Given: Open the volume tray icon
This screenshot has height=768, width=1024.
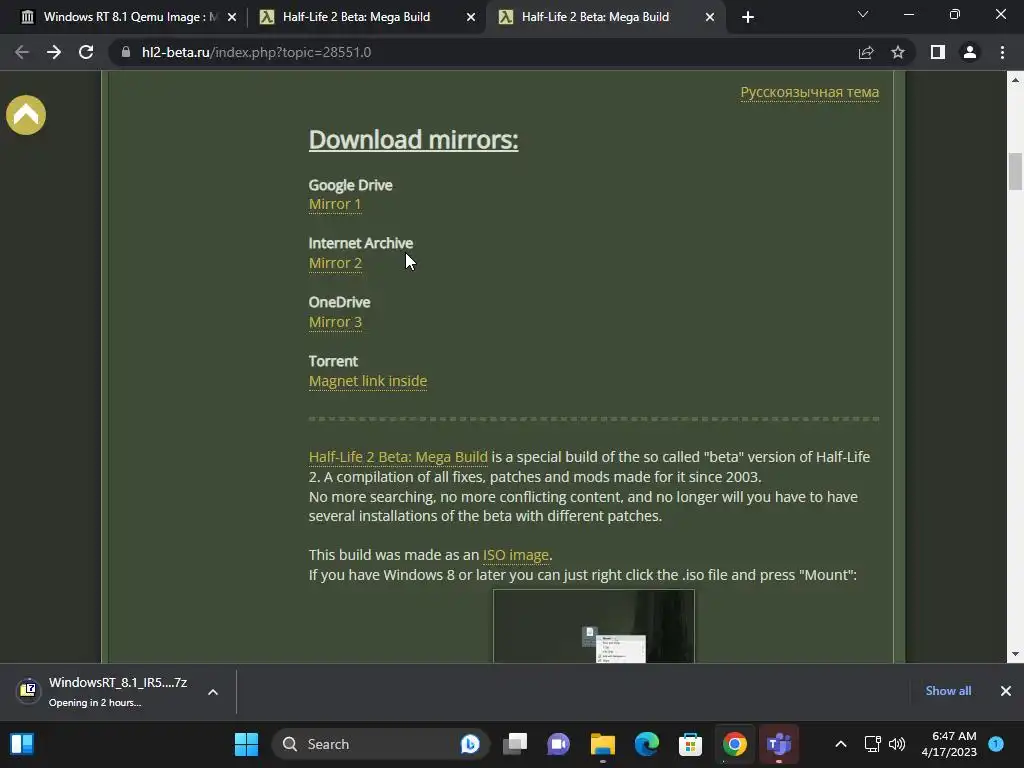Looking at the screenshot, I should point(897,744).
